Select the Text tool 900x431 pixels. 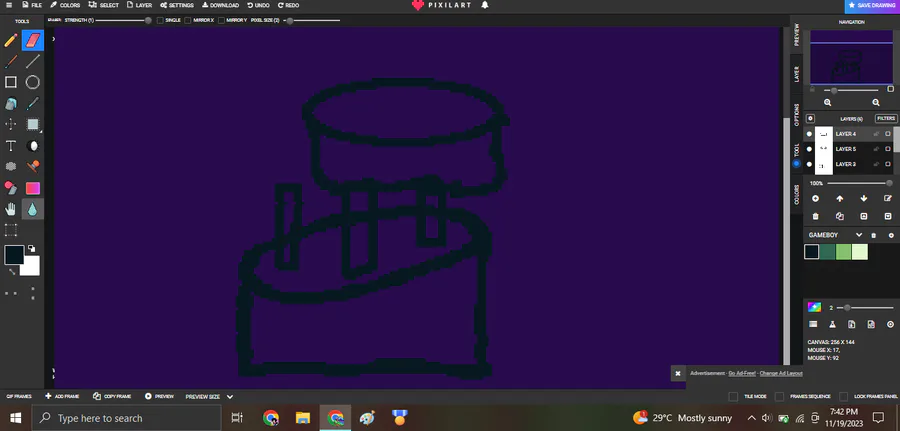click(10, 145)
